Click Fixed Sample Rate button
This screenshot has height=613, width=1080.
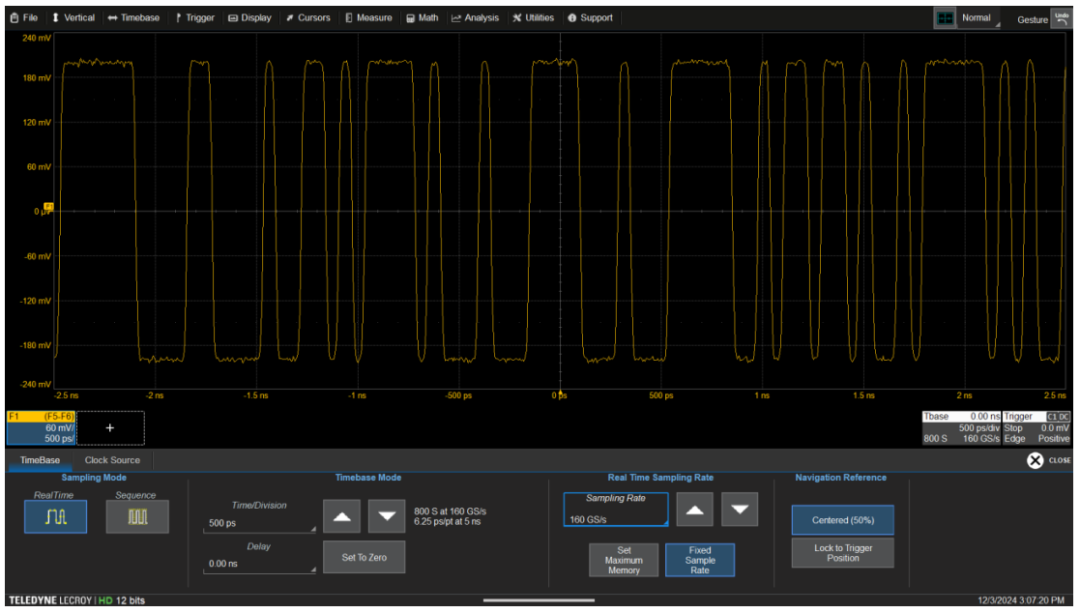[x=700, y=560]
